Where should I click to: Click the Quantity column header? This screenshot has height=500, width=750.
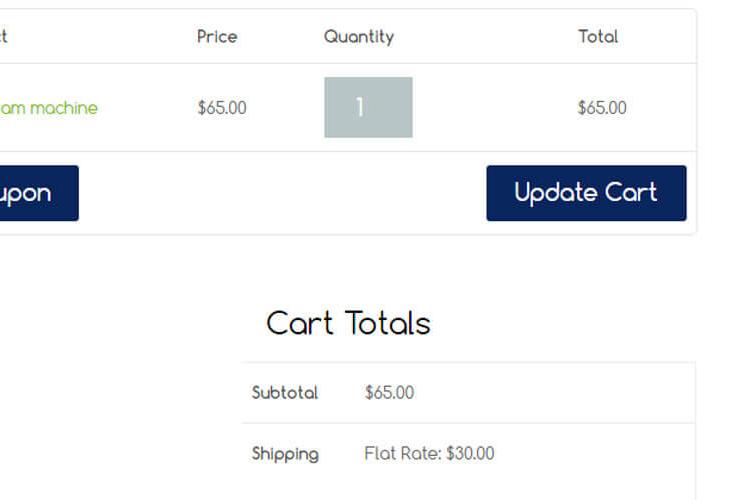coord(359,36)
